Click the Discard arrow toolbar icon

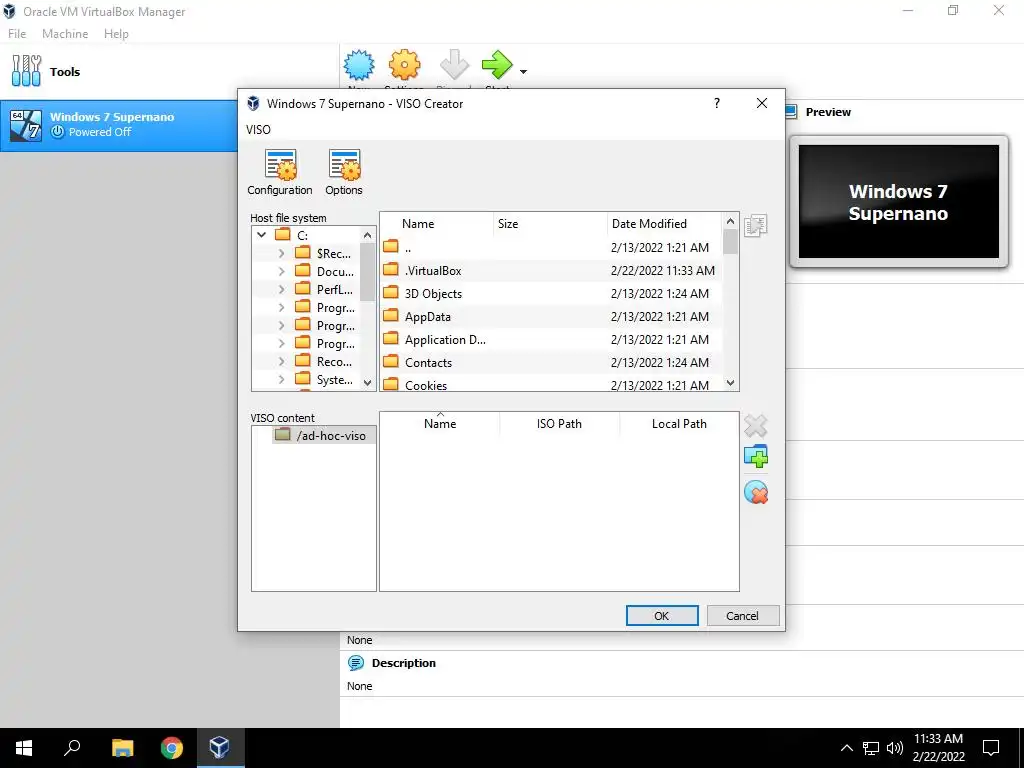click(x=455, y=65)
